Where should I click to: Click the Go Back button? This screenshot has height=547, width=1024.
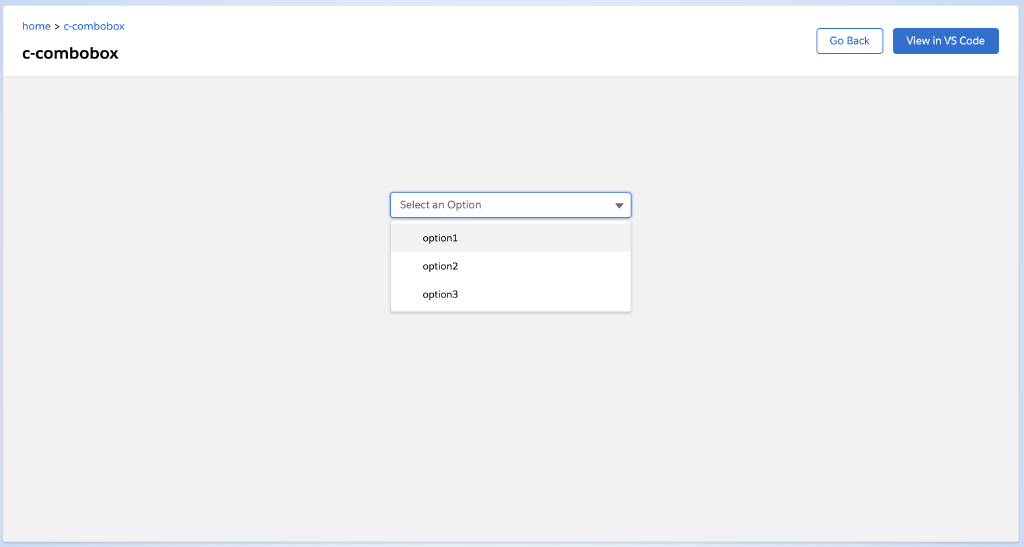pyautogui.click(x=849, y=41)
